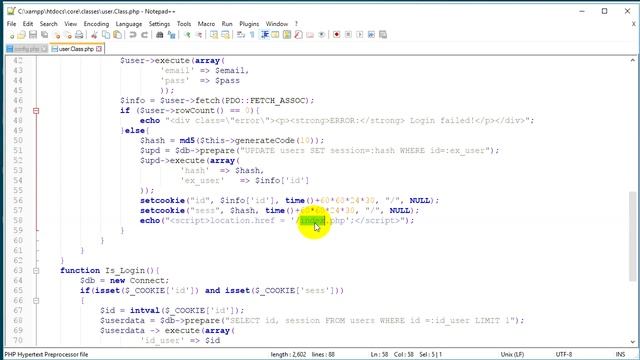Save the current file with the floppy icon
The width and height of the screenshot is (640, 360).
point(33,35)
